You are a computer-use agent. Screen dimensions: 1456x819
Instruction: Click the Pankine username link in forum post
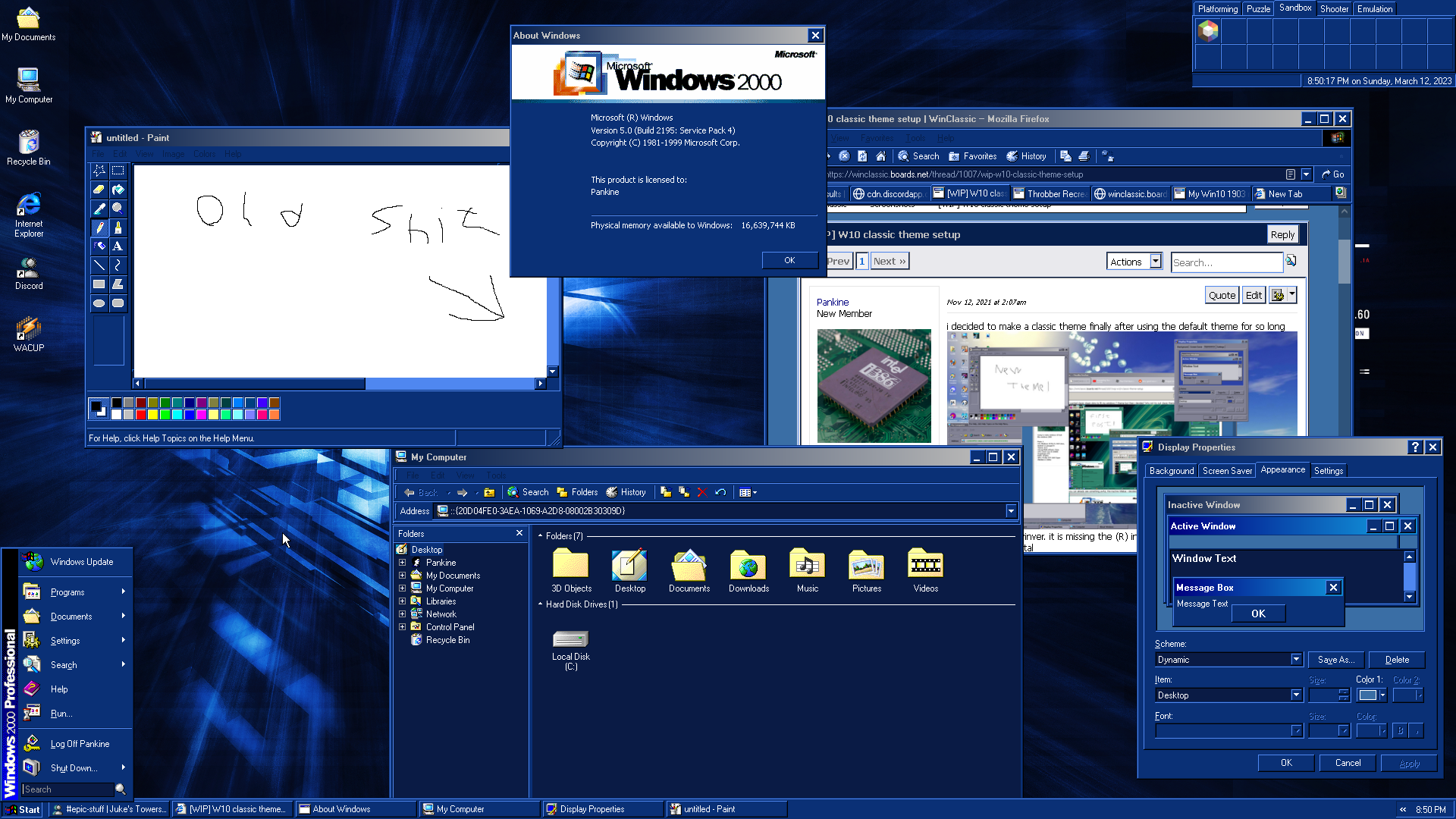coord(833,302)
